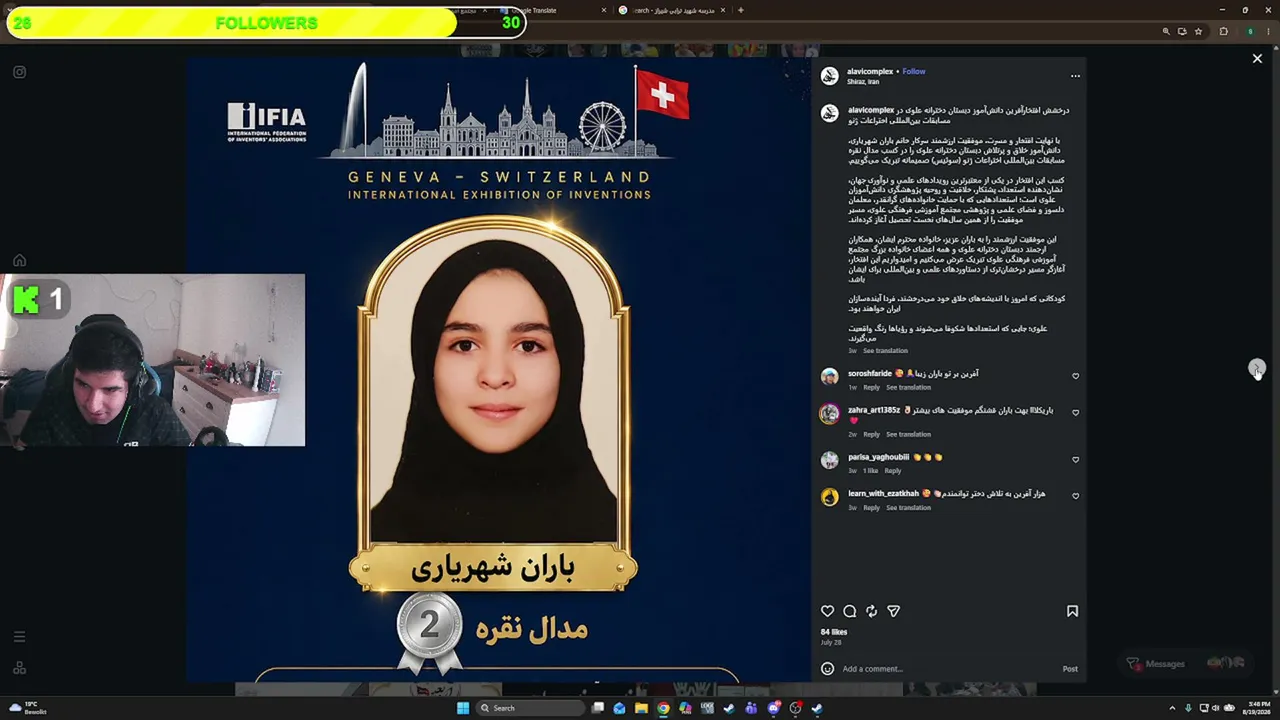
Task: Open the Chrome profile avatar
Action: tap(1250, 32)
